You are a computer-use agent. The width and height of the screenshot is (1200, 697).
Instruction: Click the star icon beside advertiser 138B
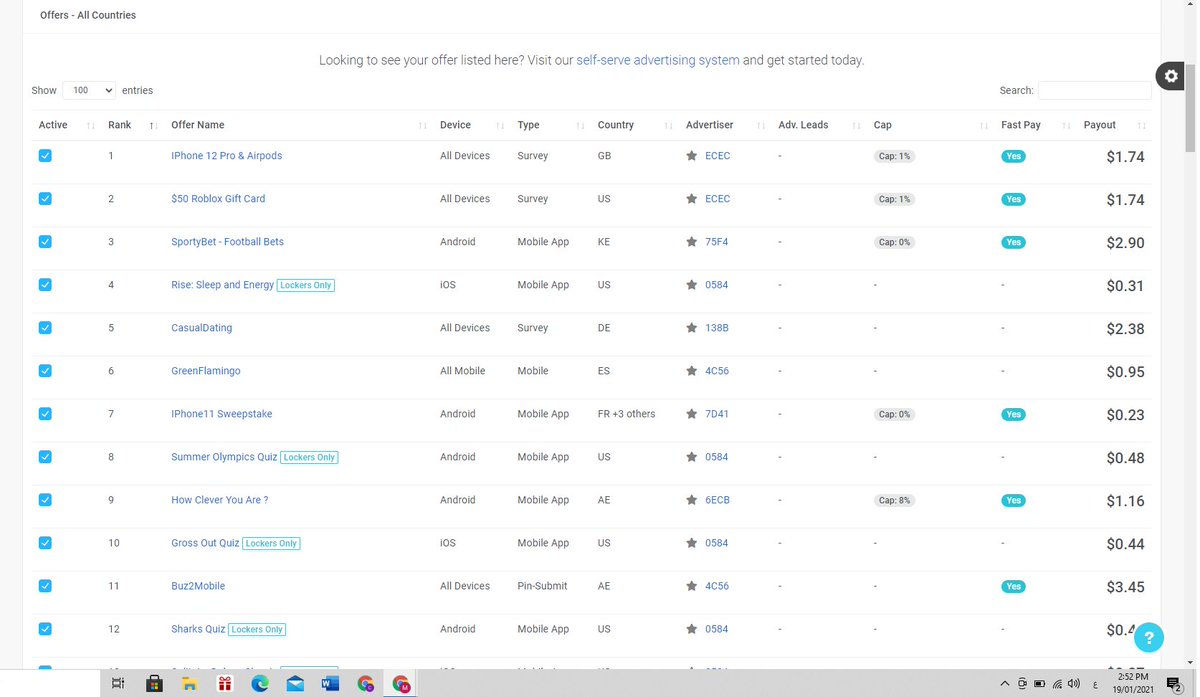point(692,328)
